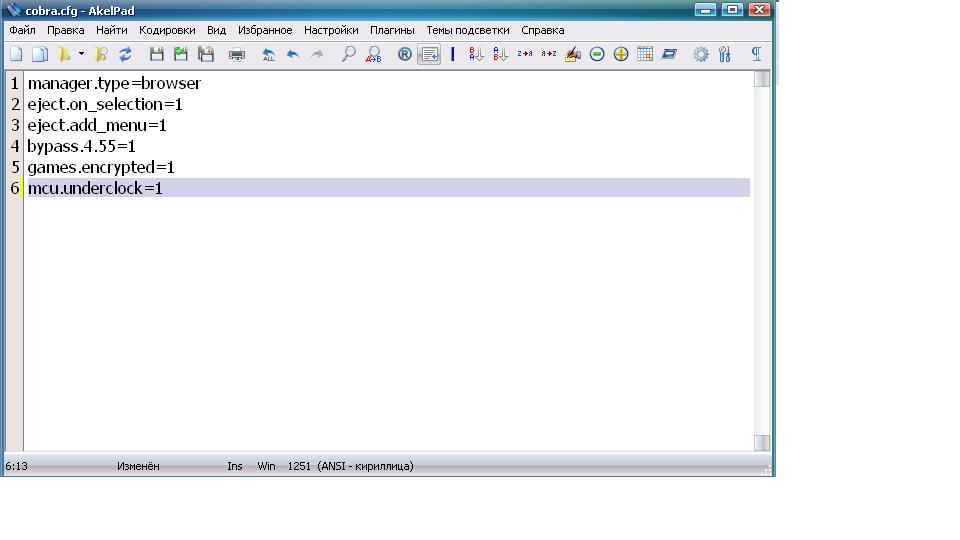Click line text manager.type=browser

(x=114, y=83)
